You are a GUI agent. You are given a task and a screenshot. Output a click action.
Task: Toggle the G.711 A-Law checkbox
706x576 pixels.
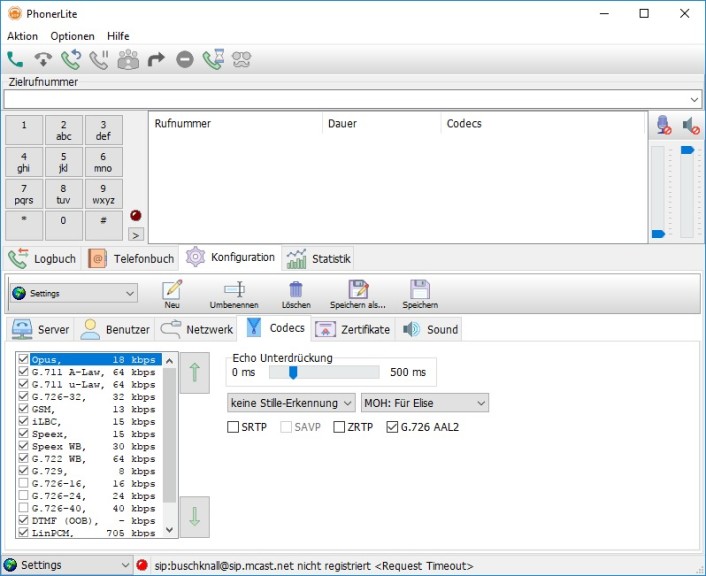click(x=23, y=372)
